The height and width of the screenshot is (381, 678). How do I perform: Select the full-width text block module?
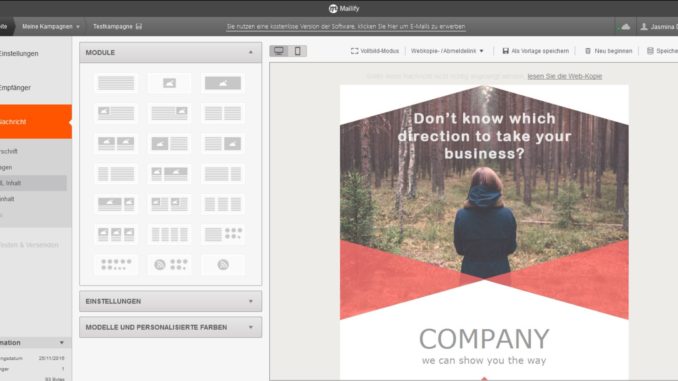116,83
